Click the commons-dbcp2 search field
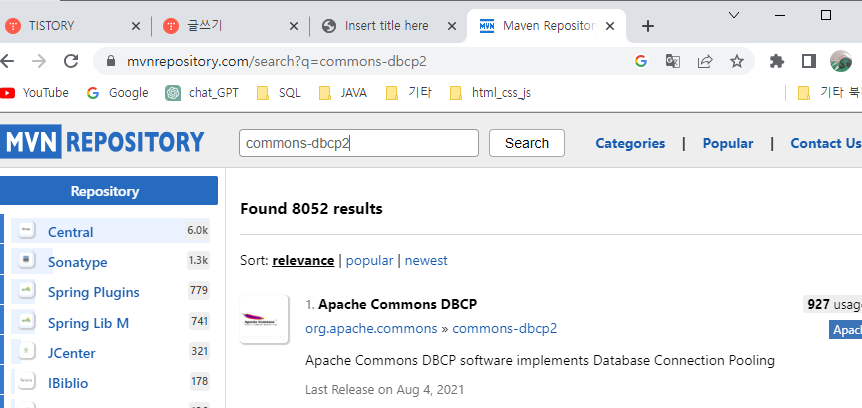 point(358,143)
